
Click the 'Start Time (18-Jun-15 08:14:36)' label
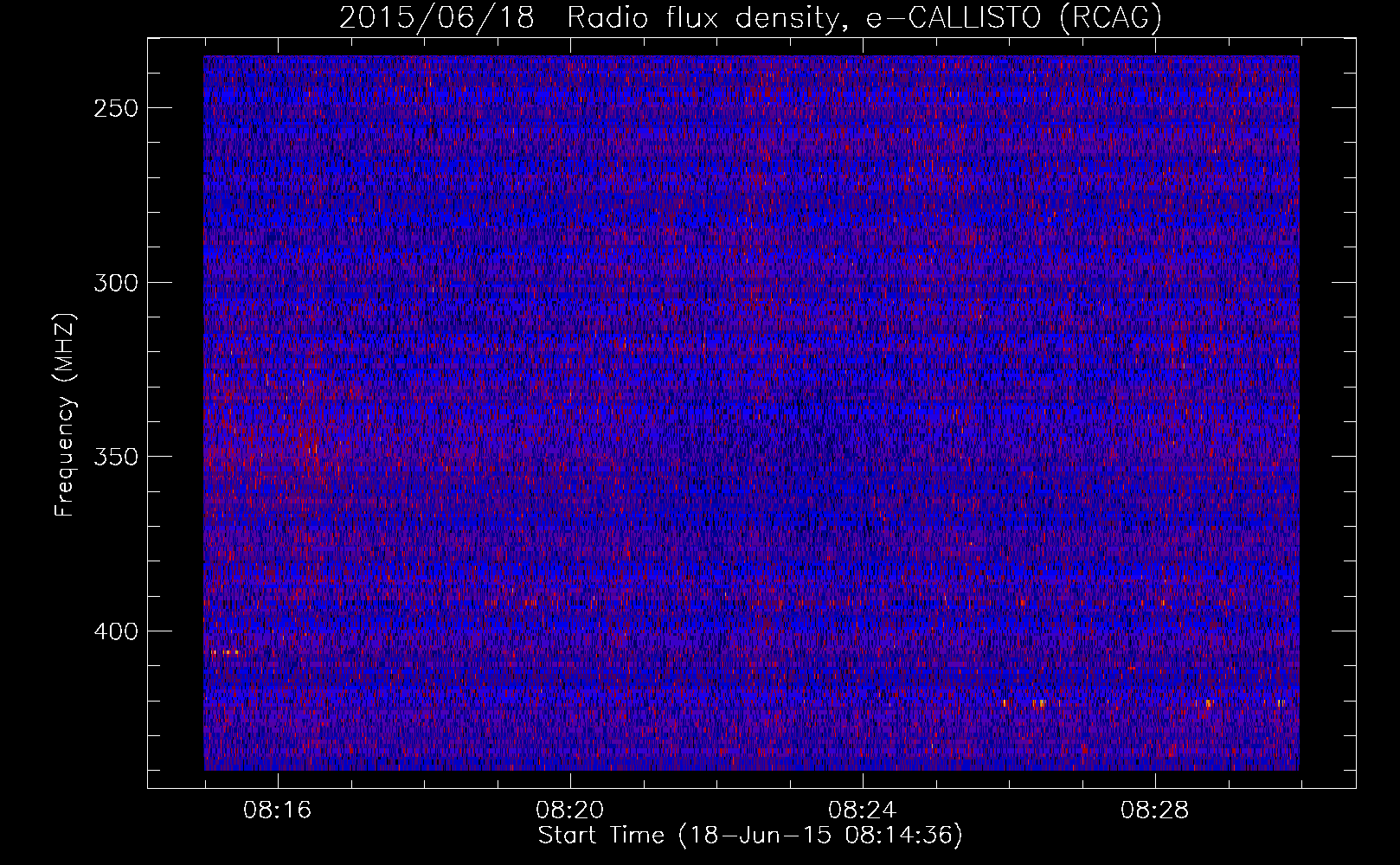[750, 836]
